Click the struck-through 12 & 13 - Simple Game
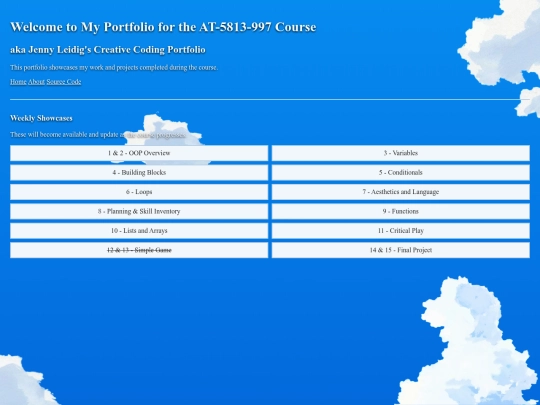 139,250
